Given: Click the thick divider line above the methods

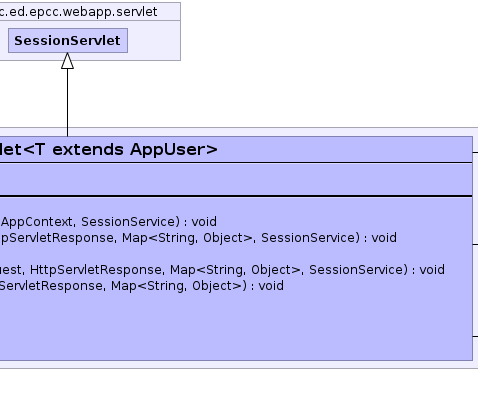Looking at the screenshot, I should [236, 196].
